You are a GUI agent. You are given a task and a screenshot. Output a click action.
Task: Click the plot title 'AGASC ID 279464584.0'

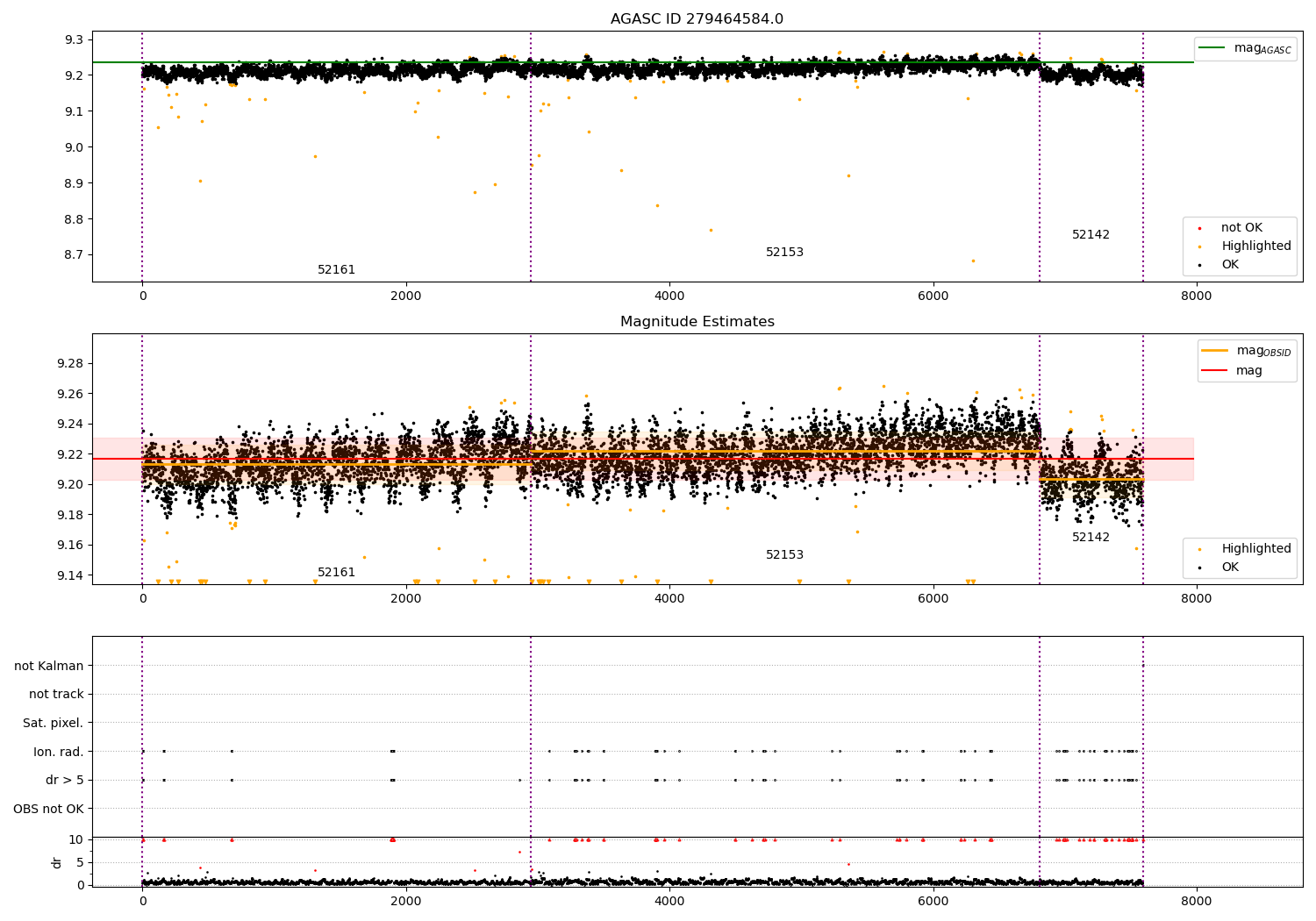tap(697, 19)
